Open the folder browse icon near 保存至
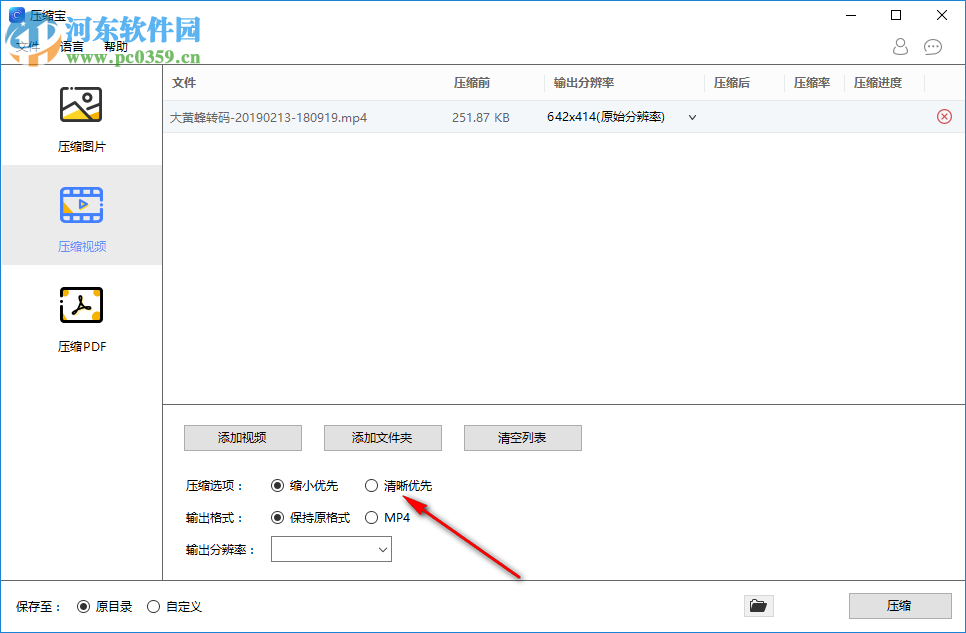This screenshot has width=966, height=633. [758, 605]
